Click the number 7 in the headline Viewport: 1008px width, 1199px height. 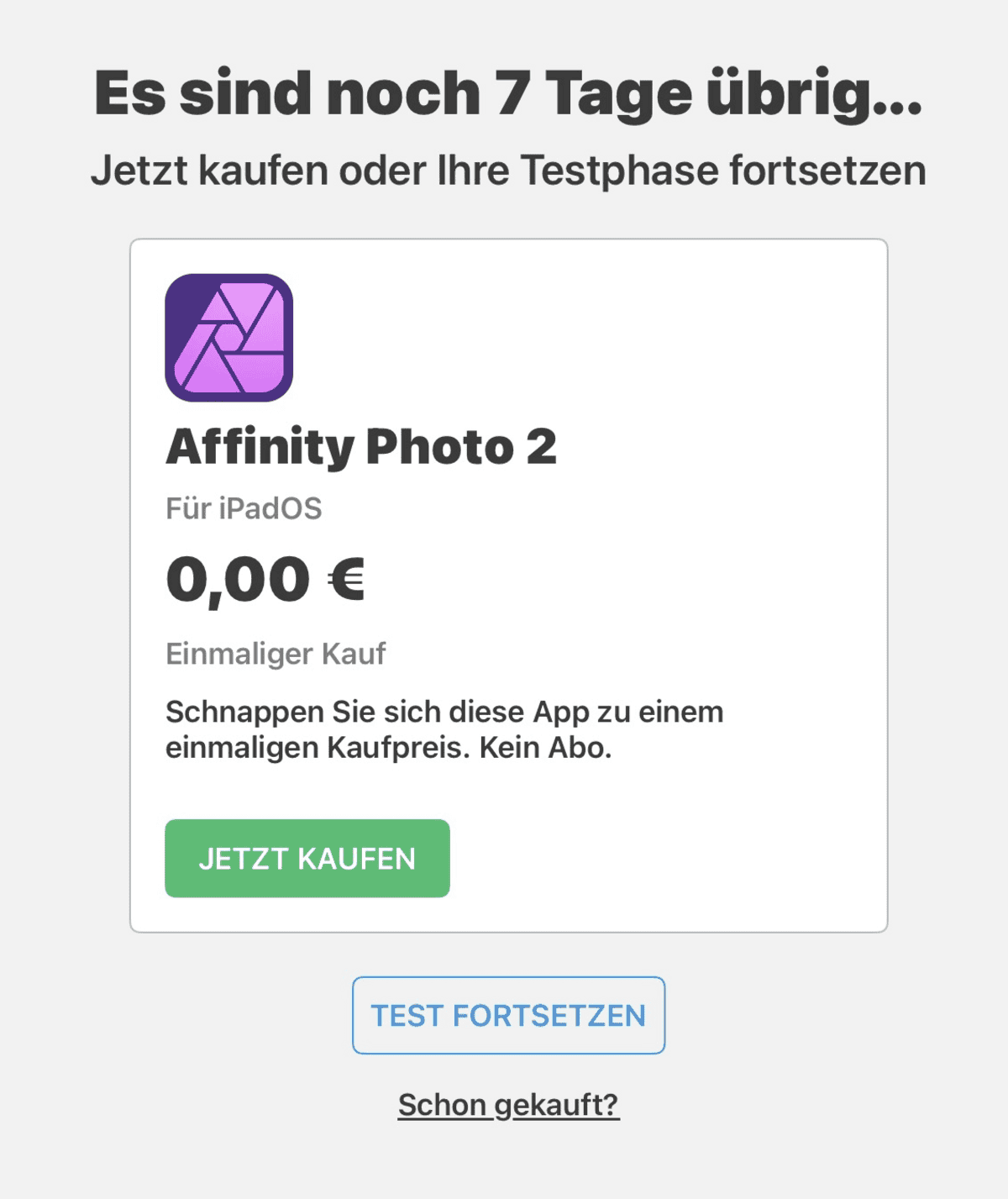512,93
